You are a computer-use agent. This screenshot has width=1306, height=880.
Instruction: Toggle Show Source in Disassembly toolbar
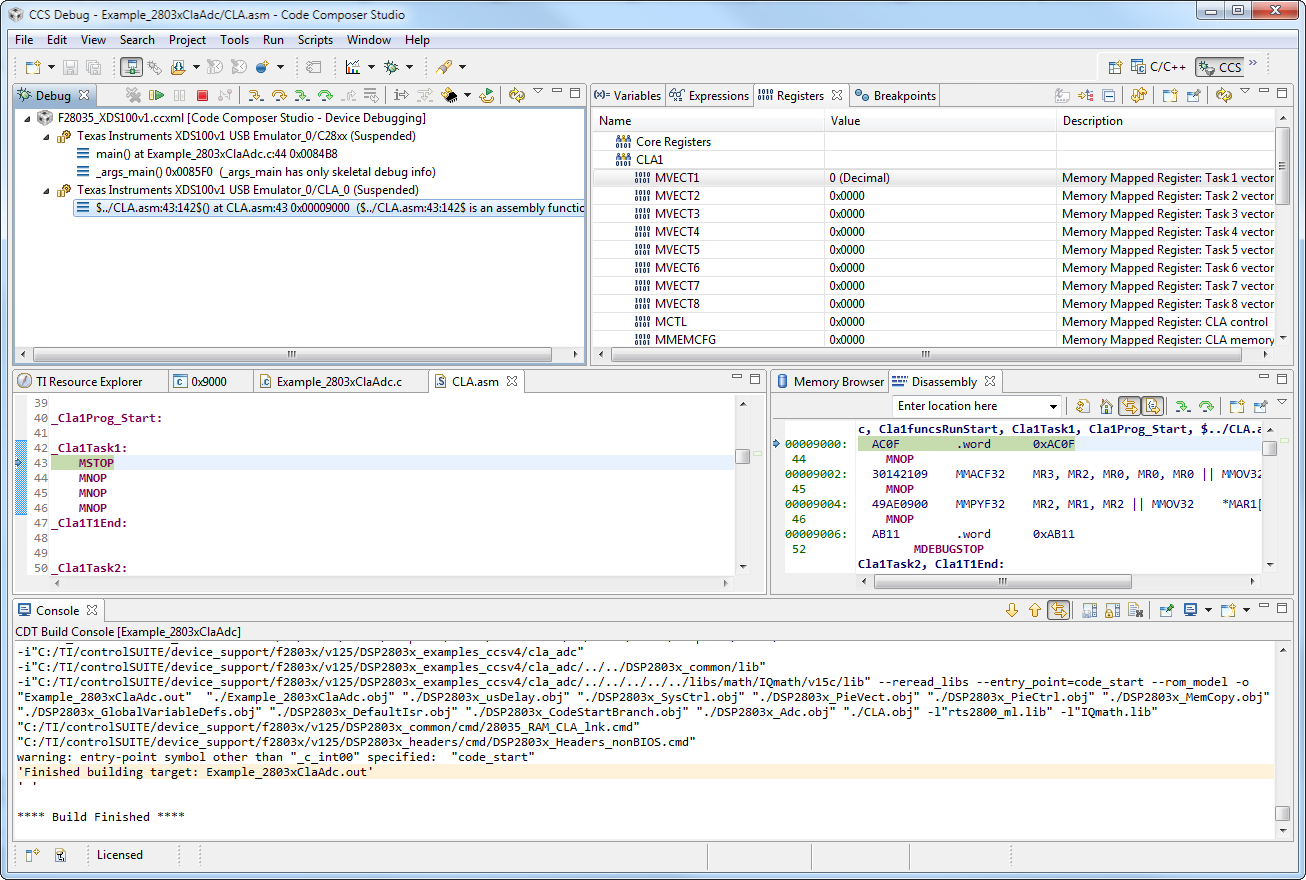coord(1152,406)
